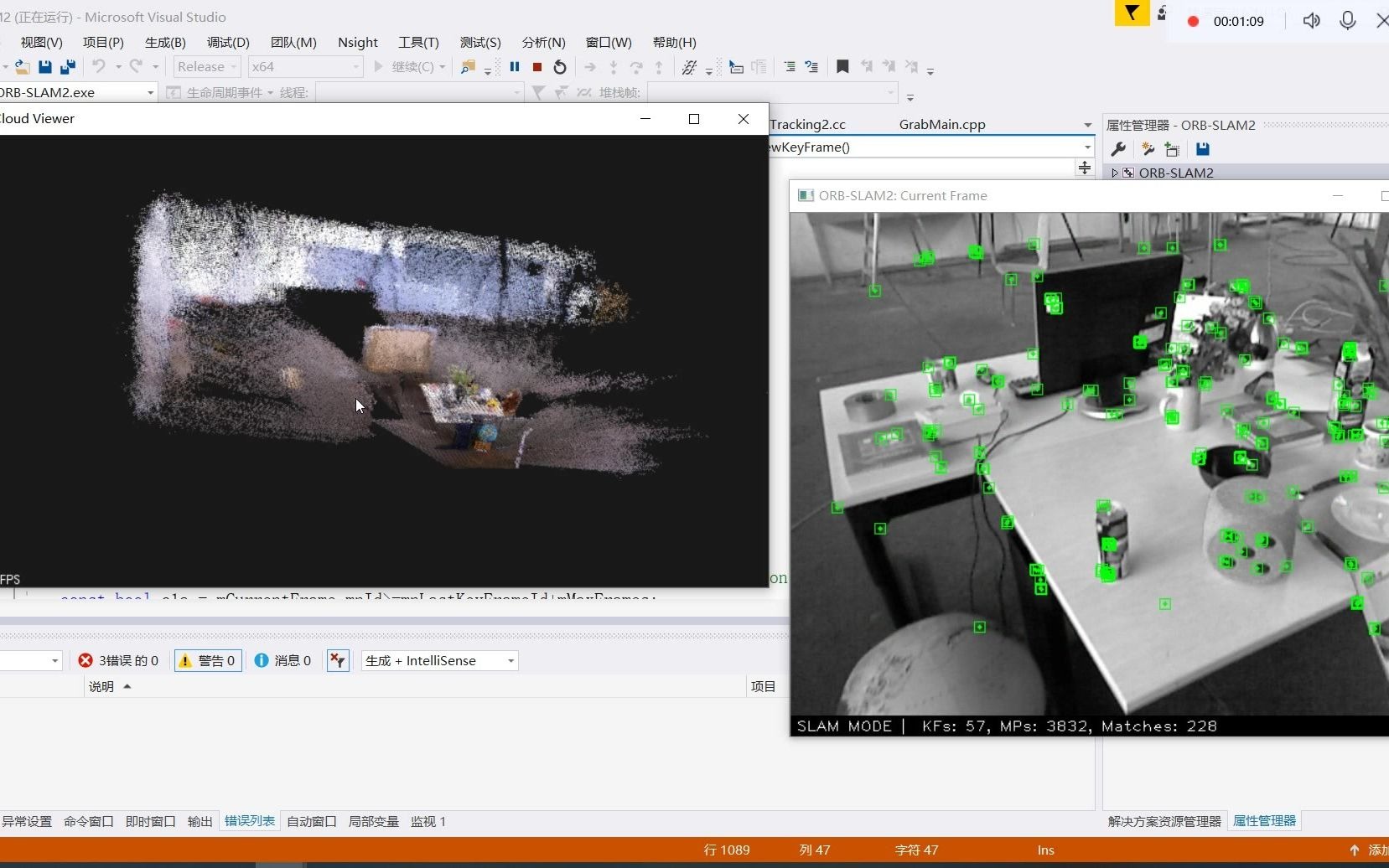Expand the ORB-SLAM2 tree node
The image size is (1389, 868).
(x=1114, y=173)
